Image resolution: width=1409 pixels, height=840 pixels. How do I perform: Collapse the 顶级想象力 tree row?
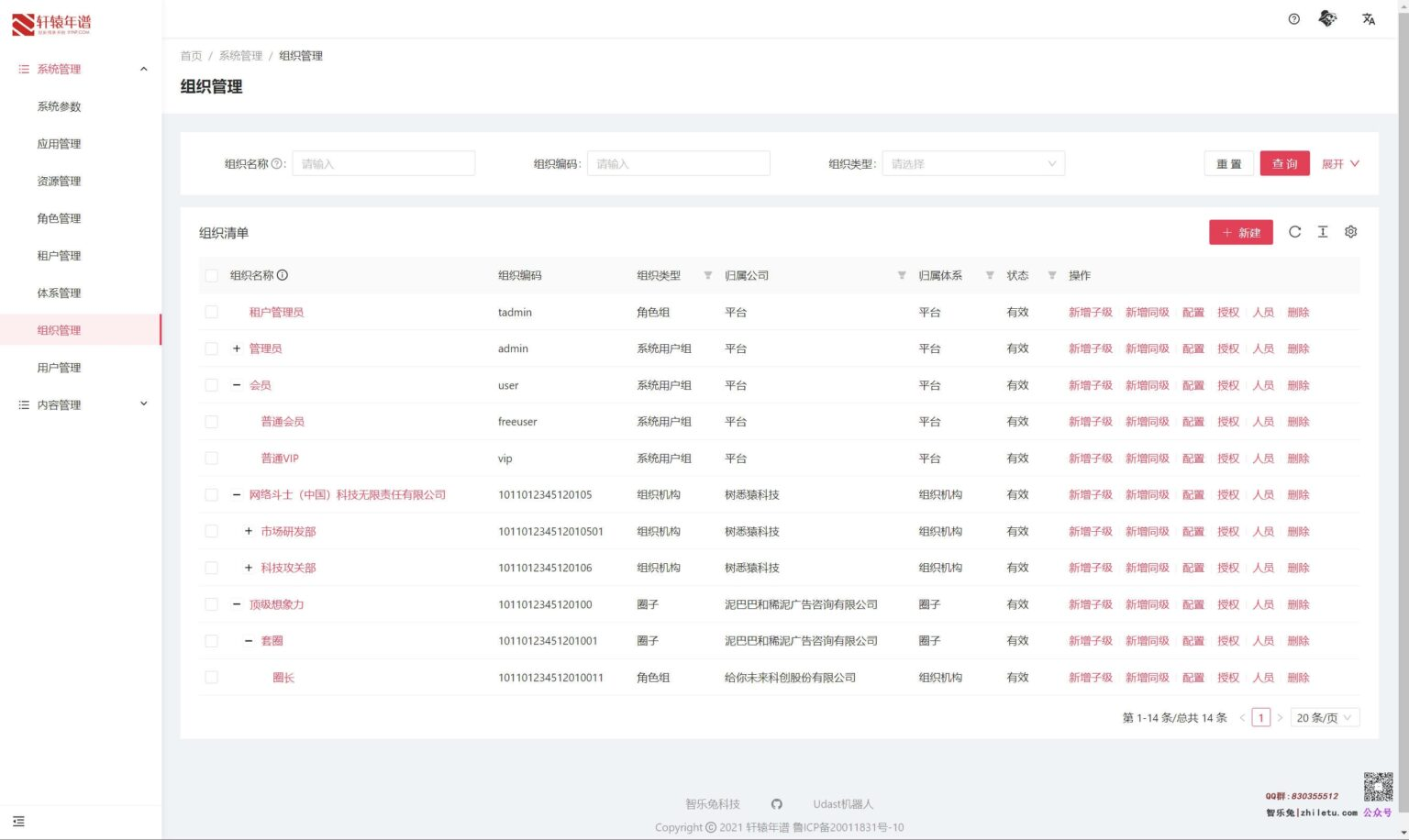pos(237,604)
